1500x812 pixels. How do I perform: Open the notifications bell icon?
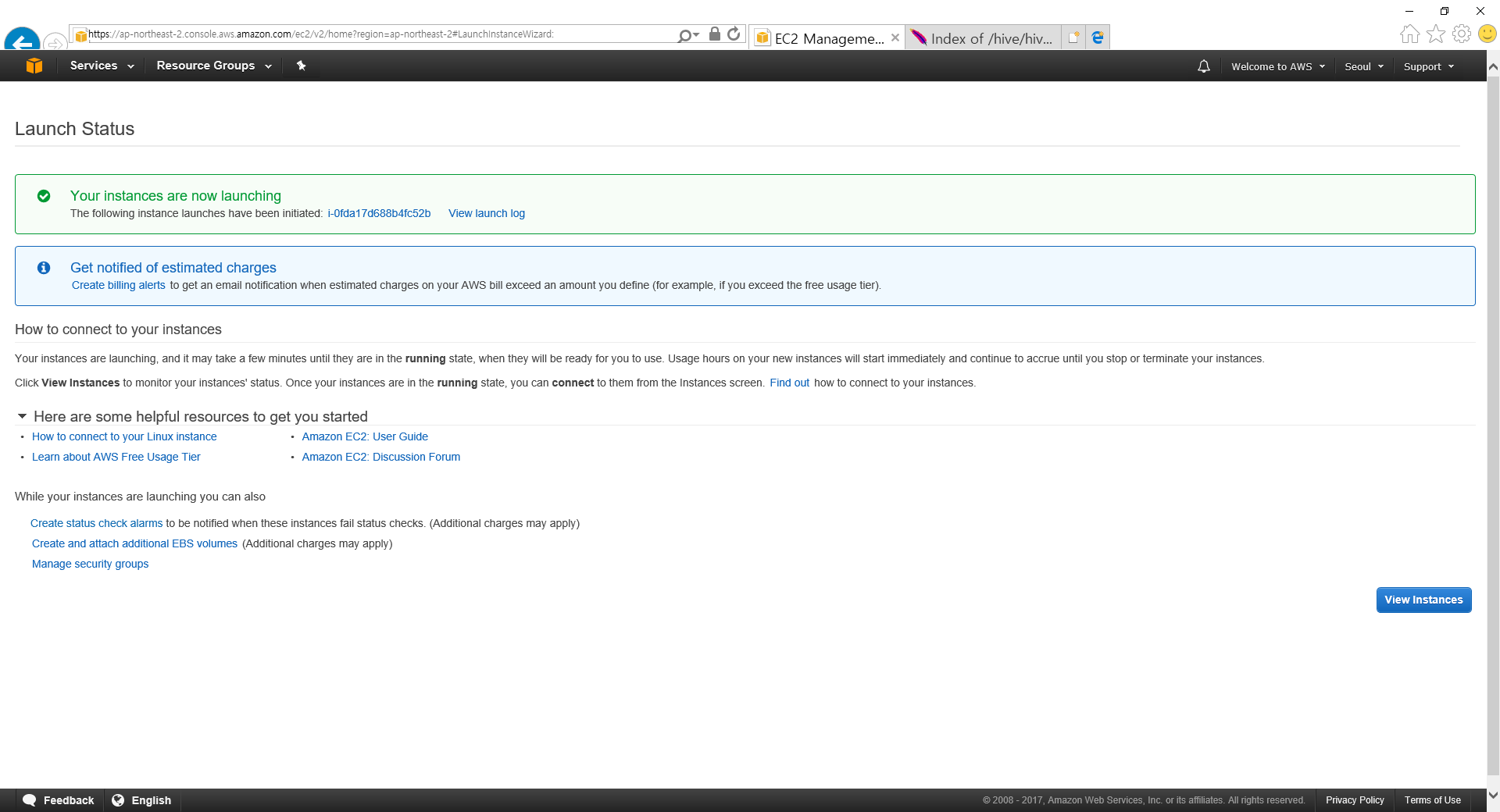[1204, 66]
